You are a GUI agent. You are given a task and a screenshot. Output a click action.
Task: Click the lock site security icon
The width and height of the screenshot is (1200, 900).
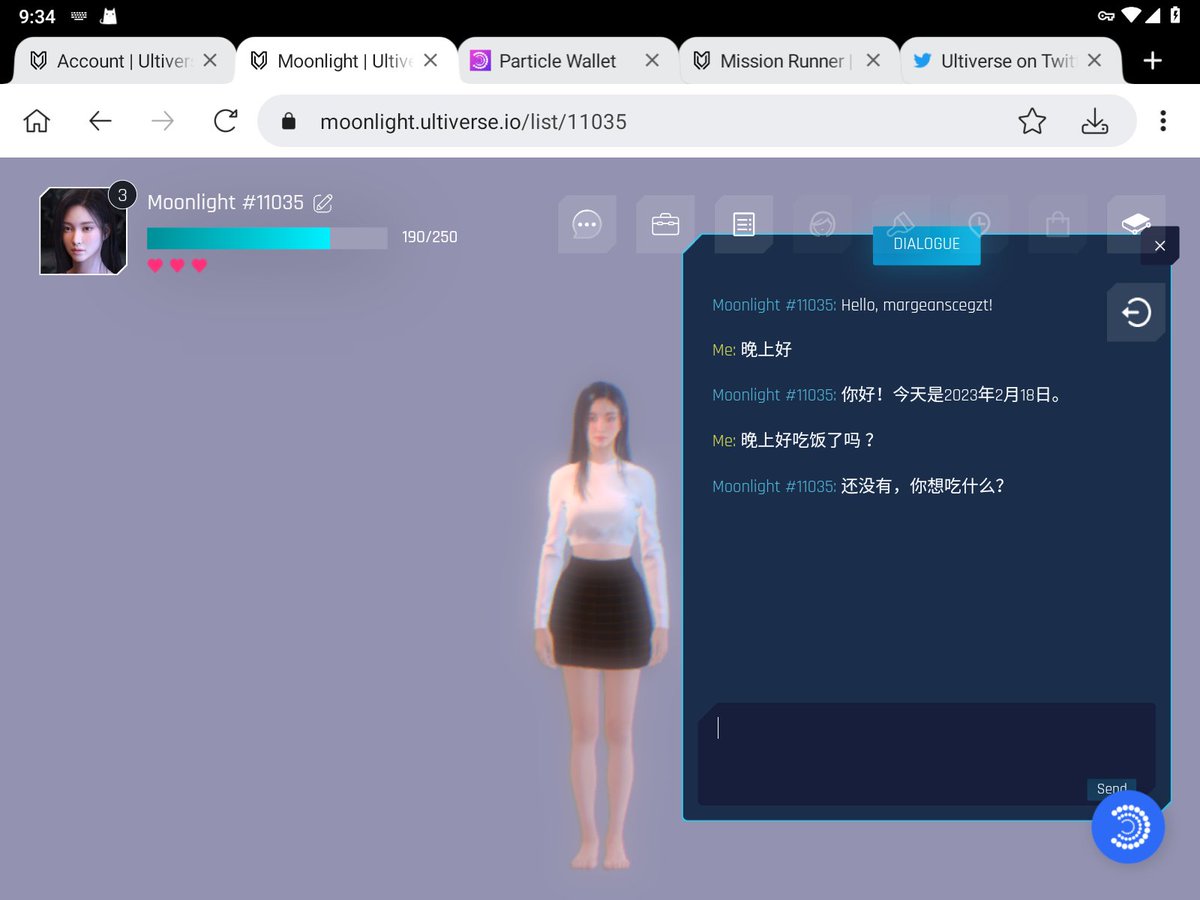289,121
